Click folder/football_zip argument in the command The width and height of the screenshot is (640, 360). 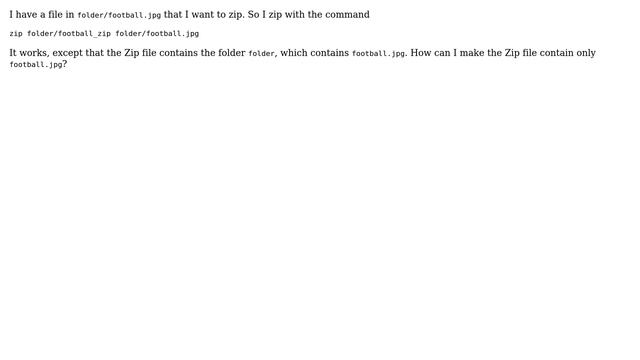(x=69, y=33)
